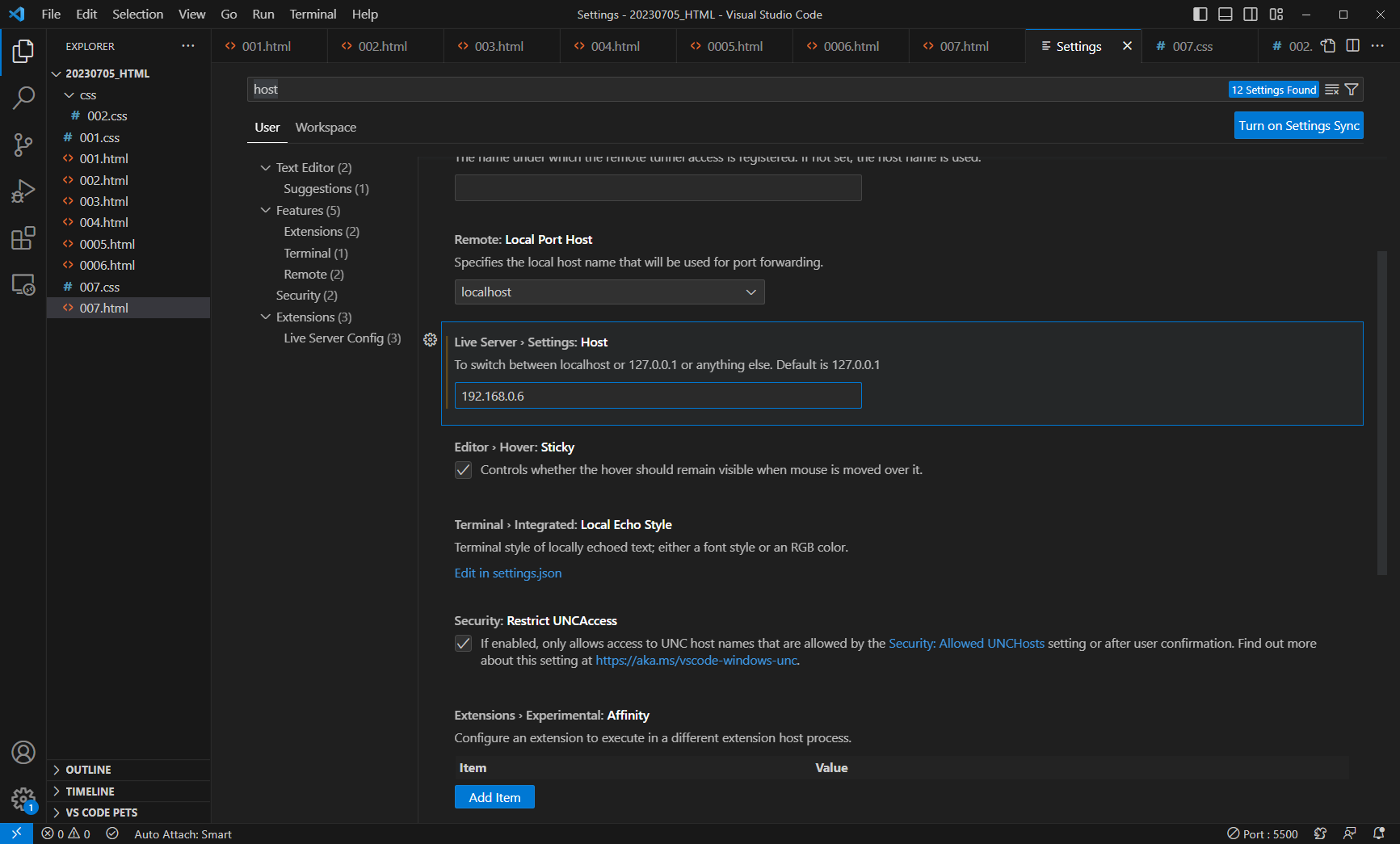
Task: Open the Selection menu
Action: [137, 15]
